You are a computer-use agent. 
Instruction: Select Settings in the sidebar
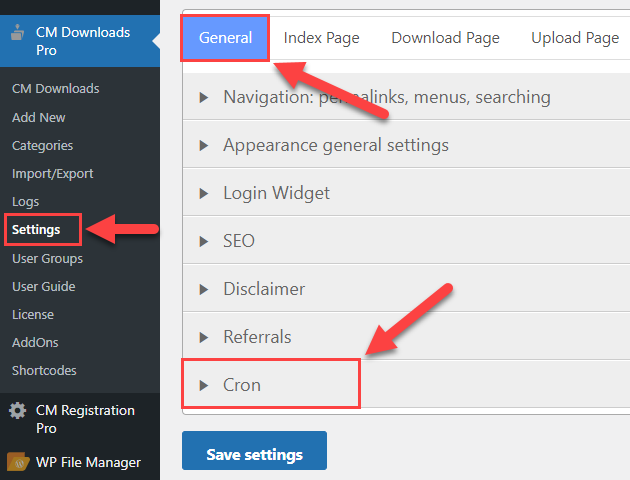pos(36,229)
